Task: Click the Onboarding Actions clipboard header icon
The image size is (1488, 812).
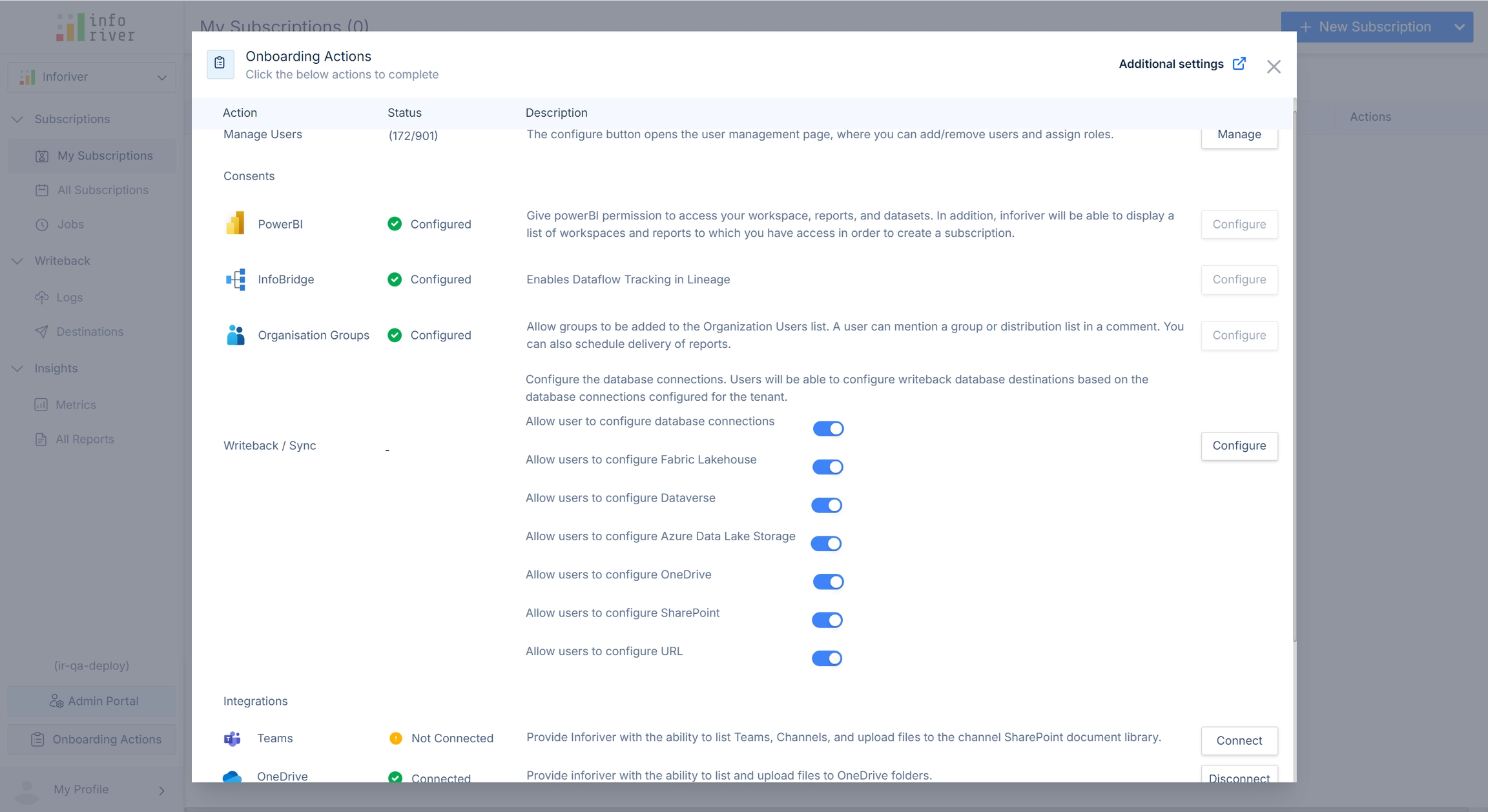Action: (x=220, y=63)
